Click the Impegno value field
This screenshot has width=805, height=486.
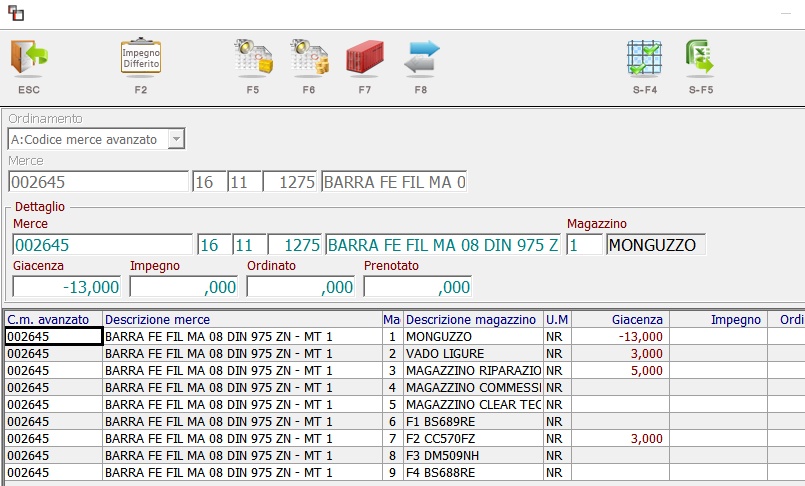183,287
